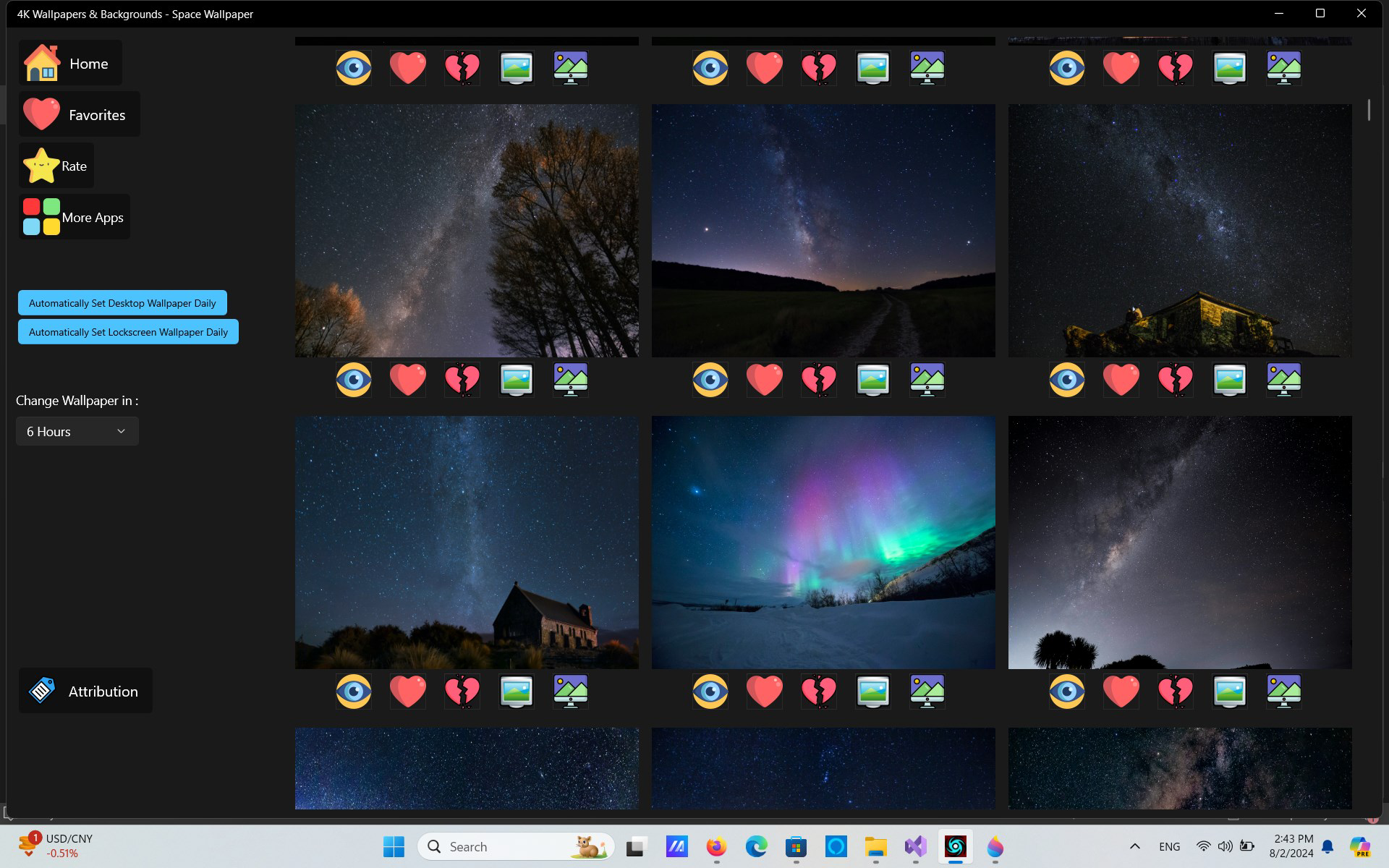The width and height of the screenshot is (1389, 868).
Task: Set church wallpaper using monitor landscape icon
Action: click(571, 692)
